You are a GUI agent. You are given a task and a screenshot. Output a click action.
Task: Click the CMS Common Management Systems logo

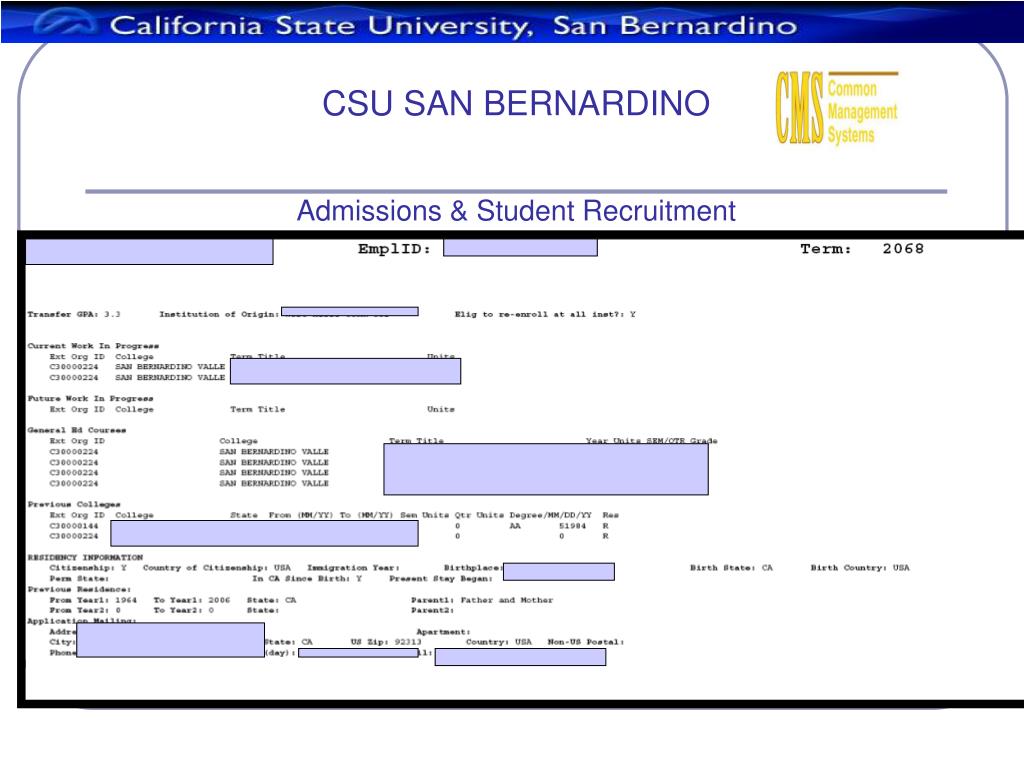pyautogui.click(x=837, y=108)
